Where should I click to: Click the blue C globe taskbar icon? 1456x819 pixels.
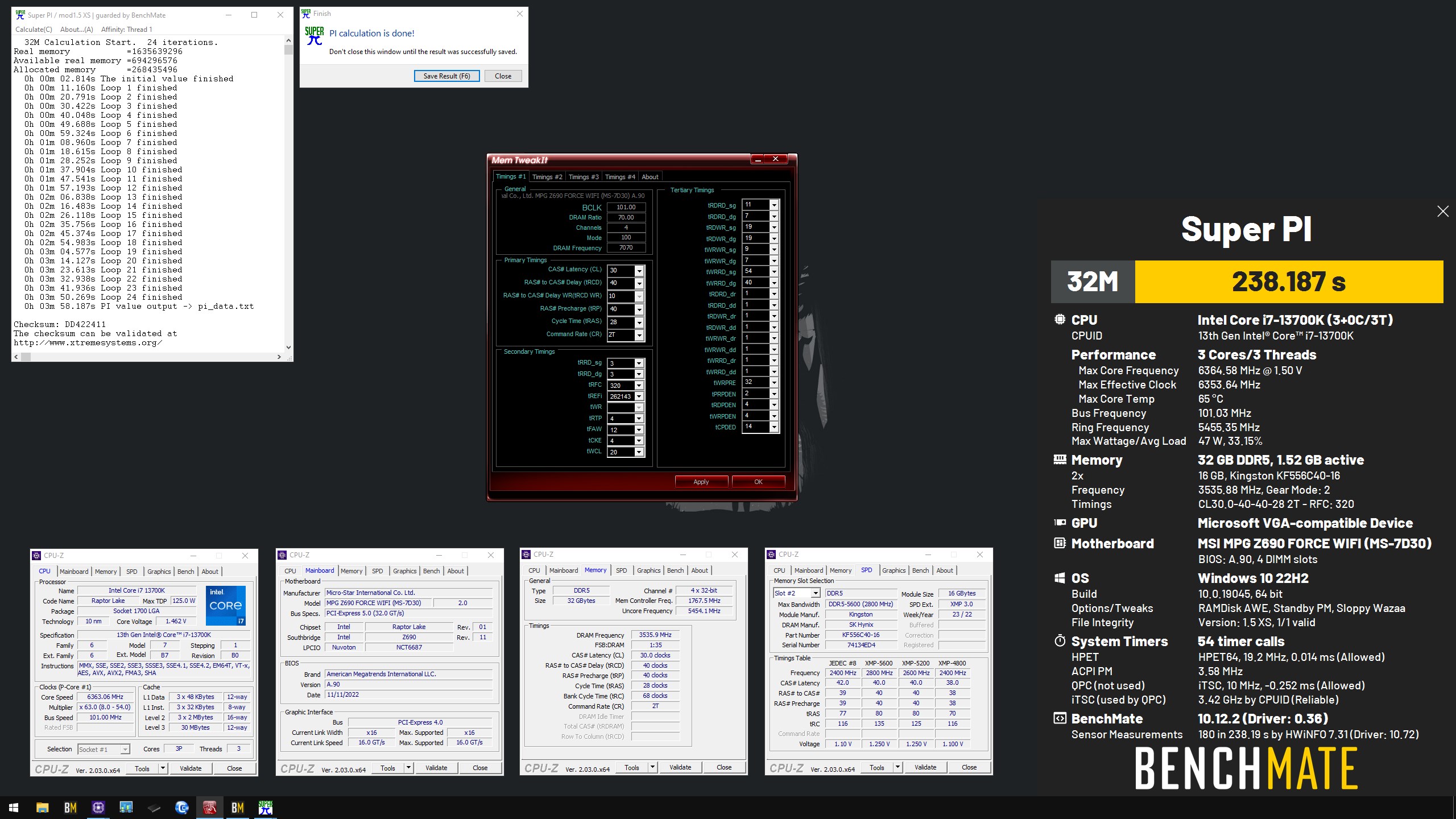coord(182,808)
